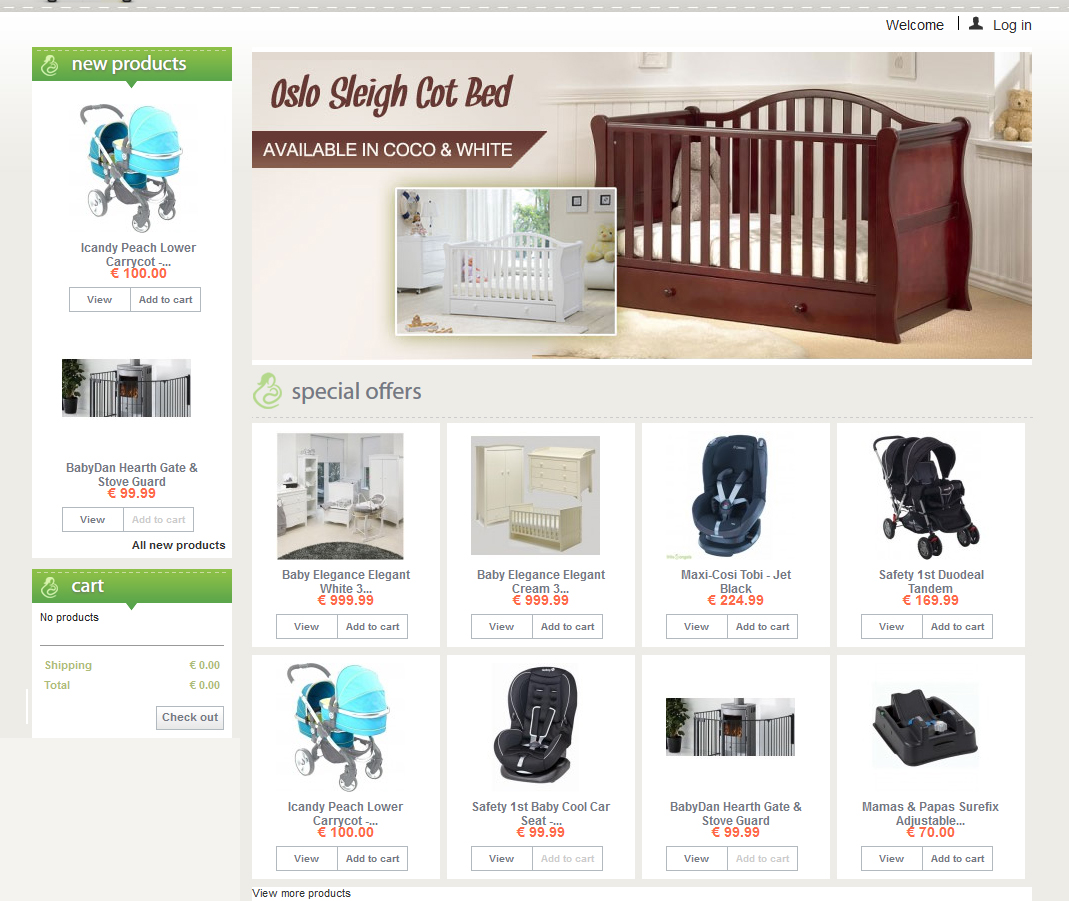This screenshot has height=901, width=1069.
Task: Add Safety 1st Duodeal Tandem to cart
Action: [x=957, y=627]
